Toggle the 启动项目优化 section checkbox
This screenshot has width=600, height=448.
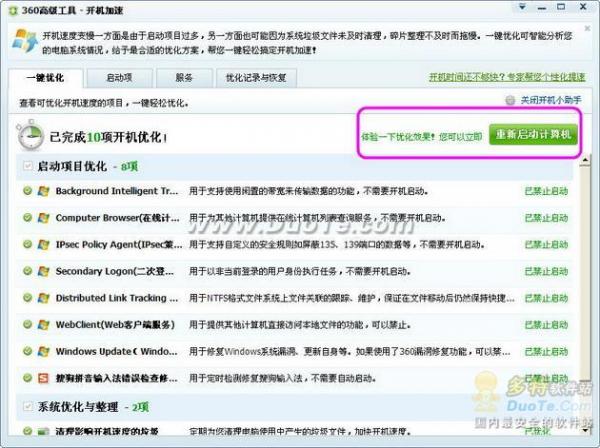tap(28, 166)
